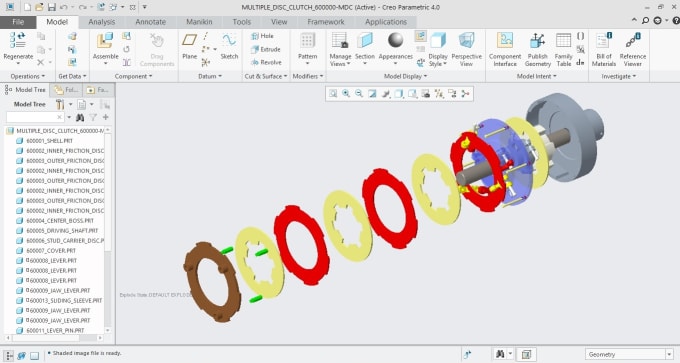Image resolution: width=680 pixels, height=363 pixels.
Task: Expand the Component group dropdown
Action: click(133, 76)
